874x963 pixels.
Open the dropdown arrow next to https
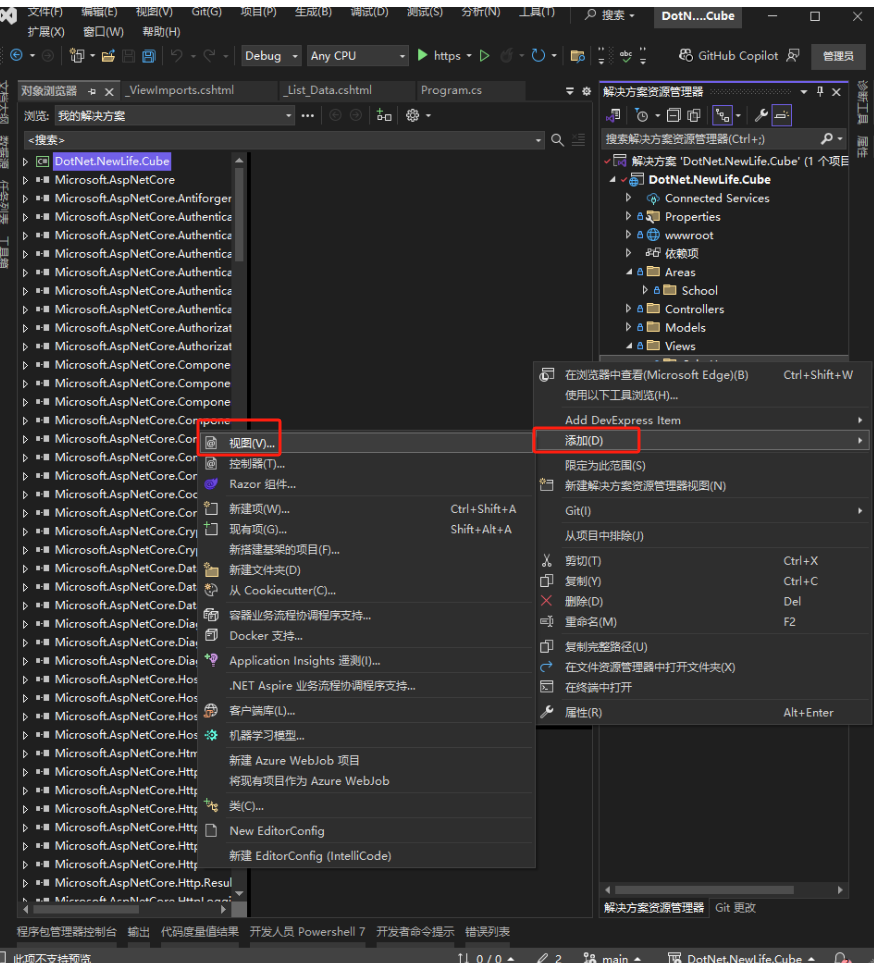(469, 56)
